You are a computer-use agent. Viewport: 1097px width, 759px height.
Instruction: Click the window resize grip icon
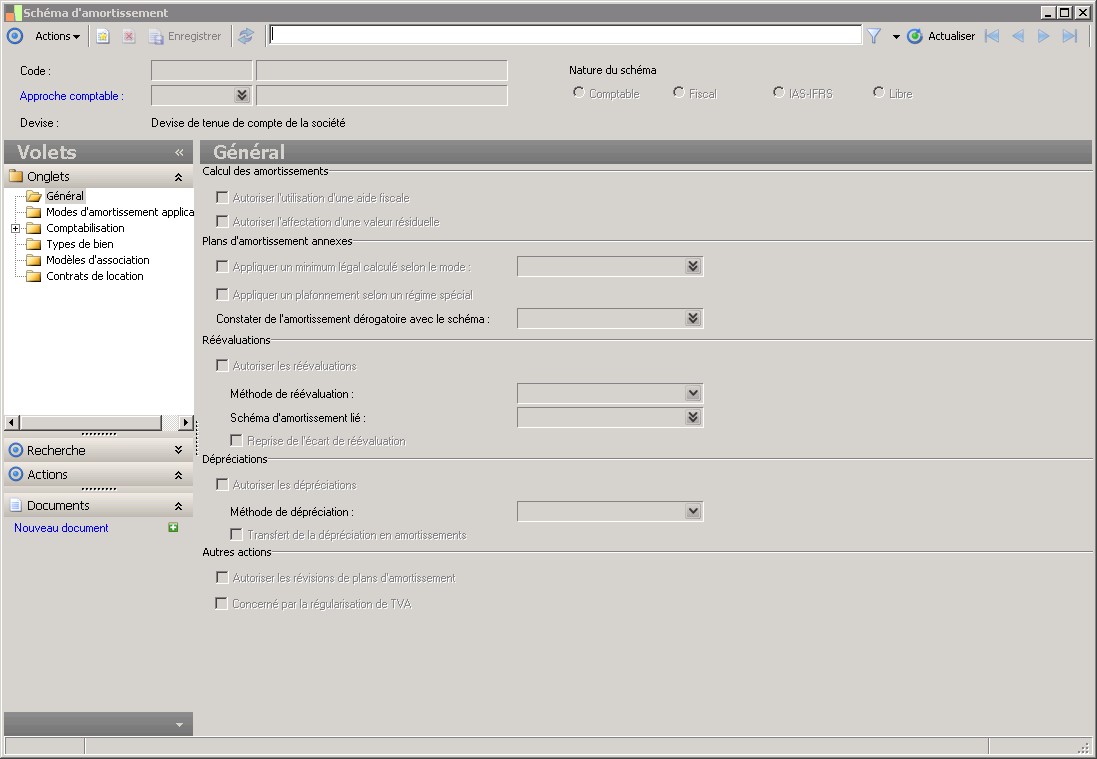point(1084,747)
